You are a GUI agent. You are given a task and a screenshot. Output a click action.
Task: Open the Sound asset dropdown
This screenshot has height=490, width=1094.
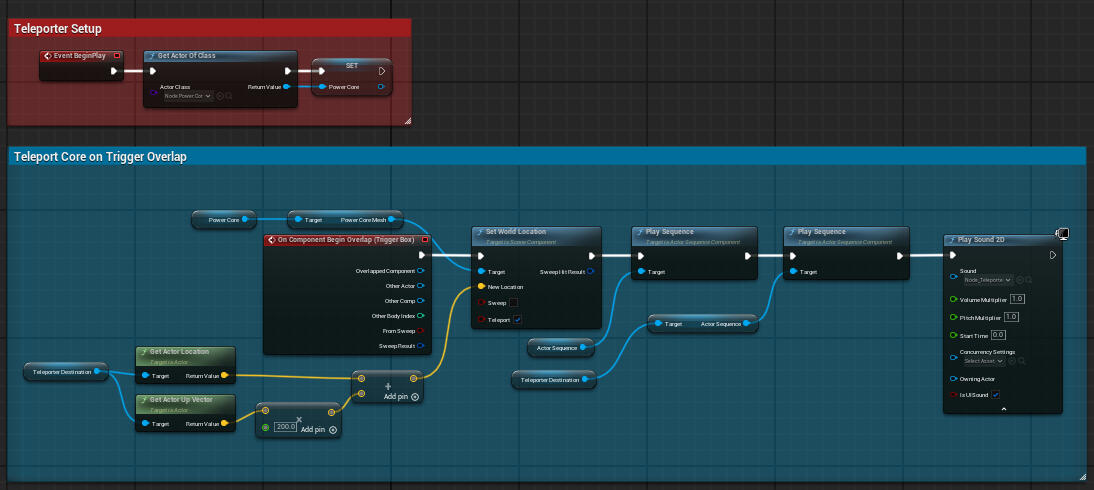(x=987, y=280)
